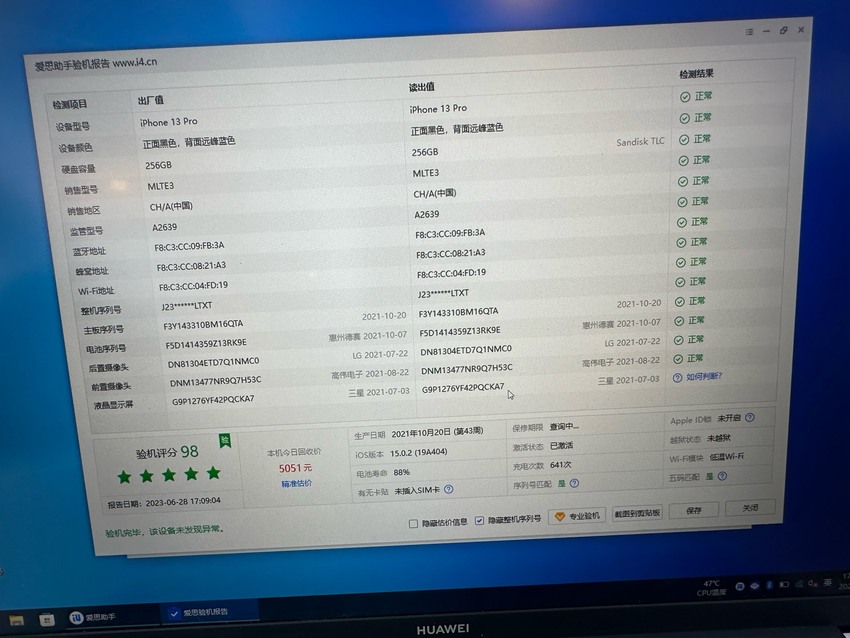The width and height of the screenshot is (850, 638).
Task: Click the 出厂值 column header
Action: [x=151, y=100]
